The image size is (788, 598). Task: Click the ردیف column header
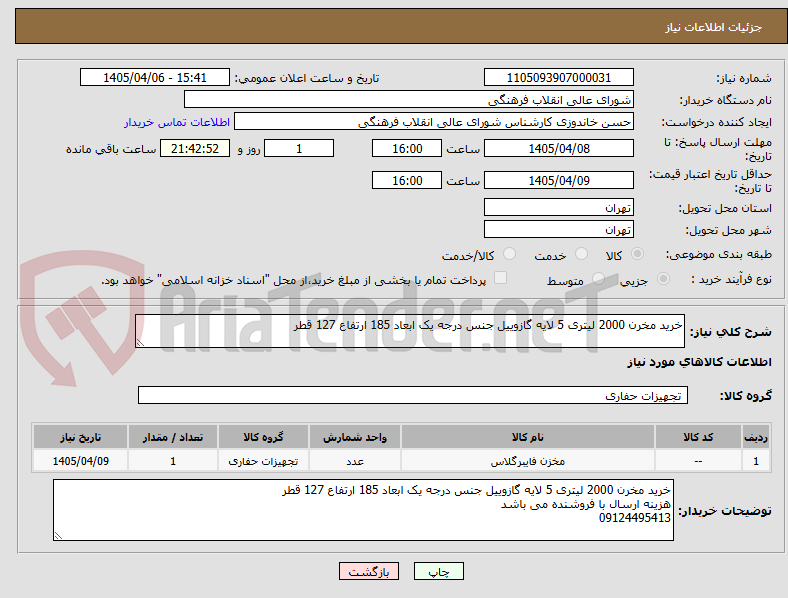pyautogui.click(x=756, y=437)
